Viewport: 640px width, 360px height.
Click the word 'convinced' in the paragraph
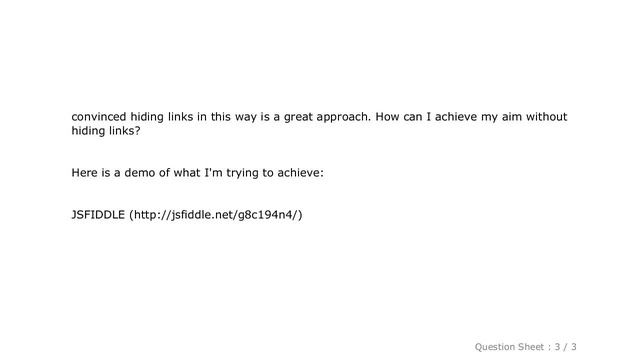tap(99, 117)
